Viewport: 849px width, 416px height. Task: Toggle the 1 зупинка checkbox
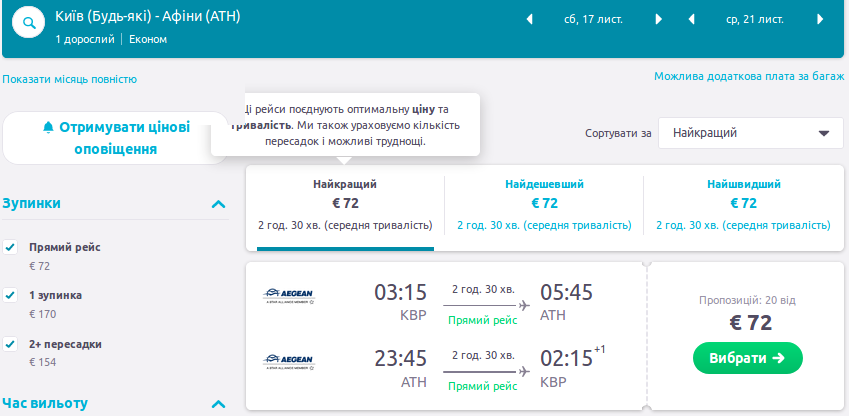click(11, 295)
